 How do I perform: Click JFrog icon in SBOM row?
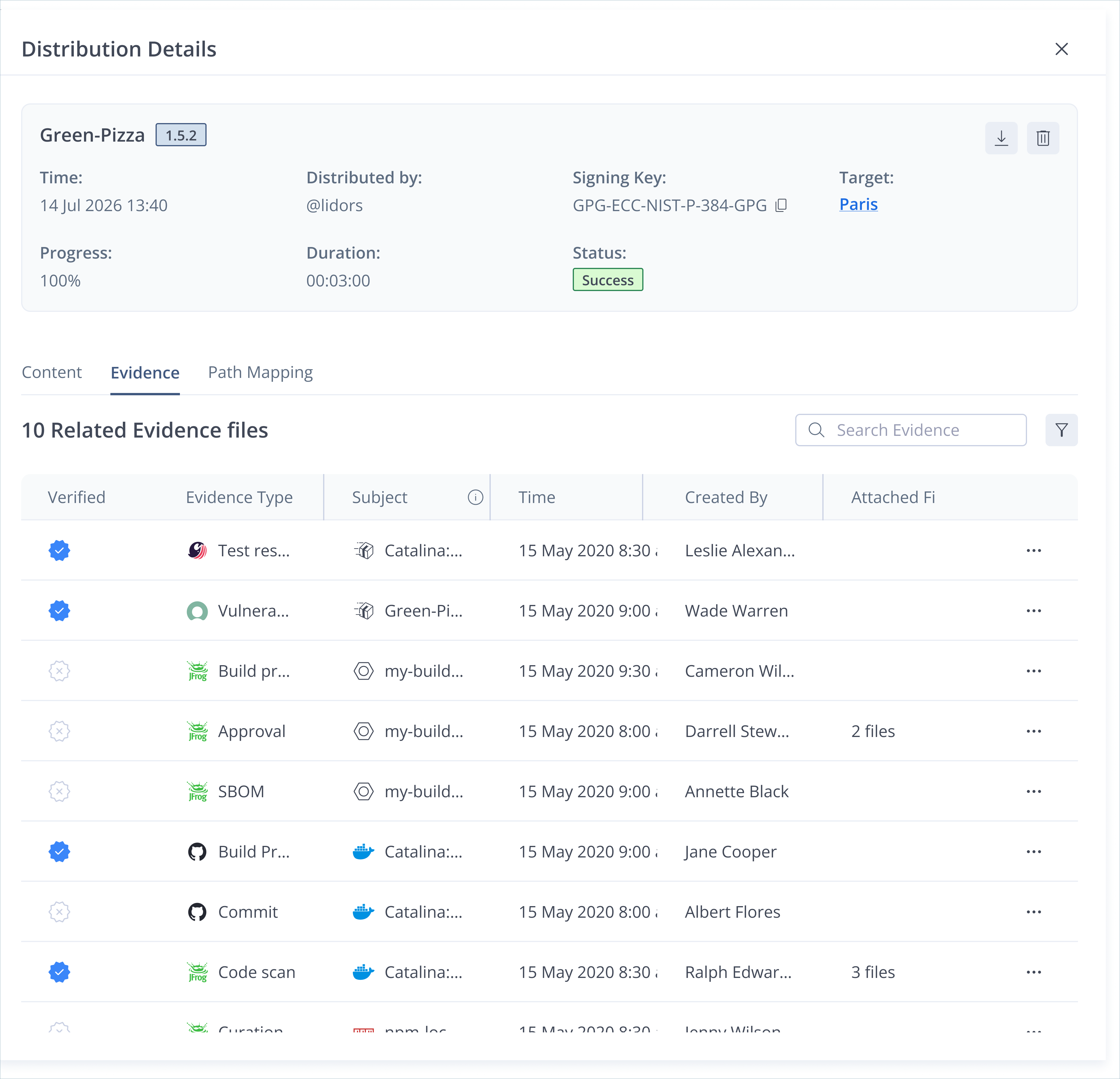coord(198,792)
